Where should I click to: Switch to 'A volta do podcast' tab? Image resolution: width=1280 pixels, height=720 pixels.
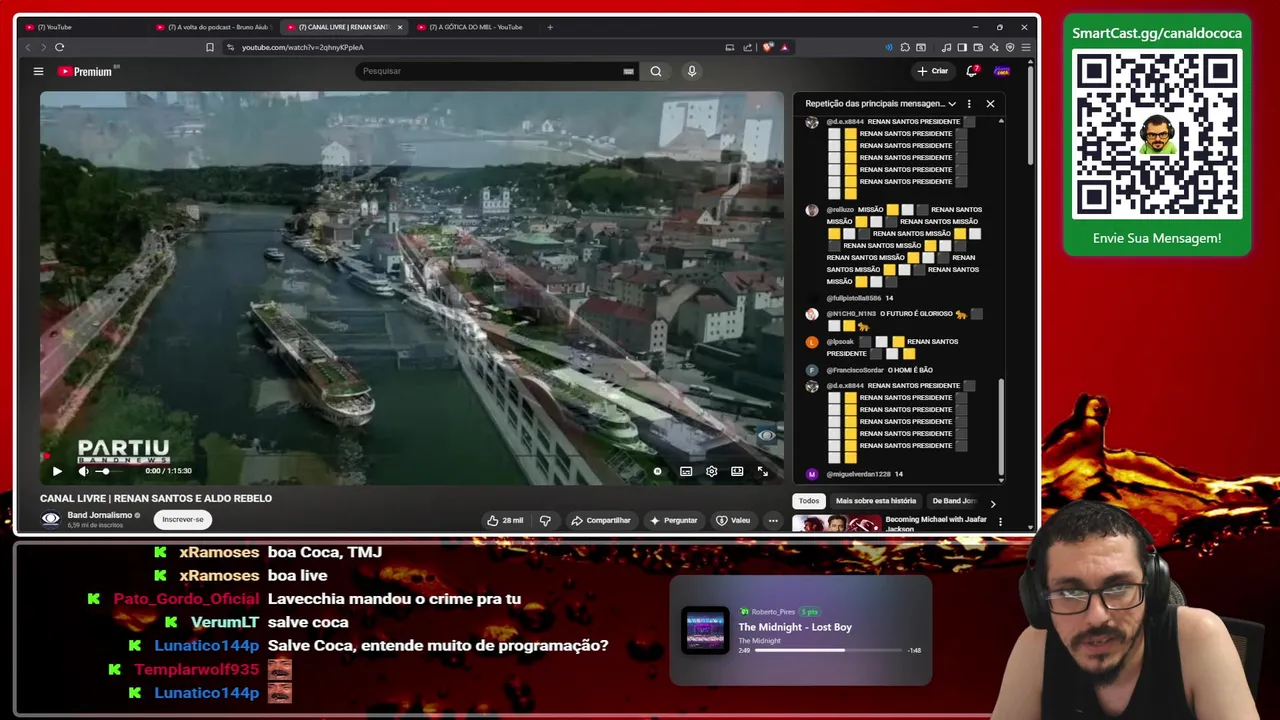pos(213,27)
